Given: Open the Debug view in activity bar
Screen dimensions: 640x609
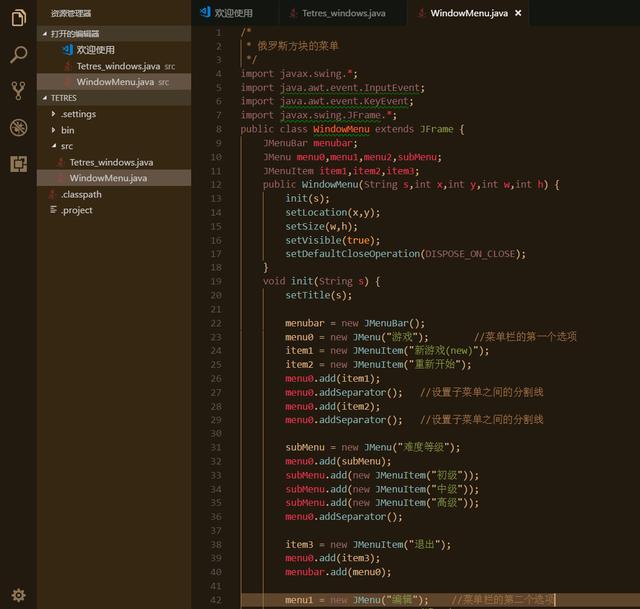Looking at the screenshot, I should [x=18, y=127].
